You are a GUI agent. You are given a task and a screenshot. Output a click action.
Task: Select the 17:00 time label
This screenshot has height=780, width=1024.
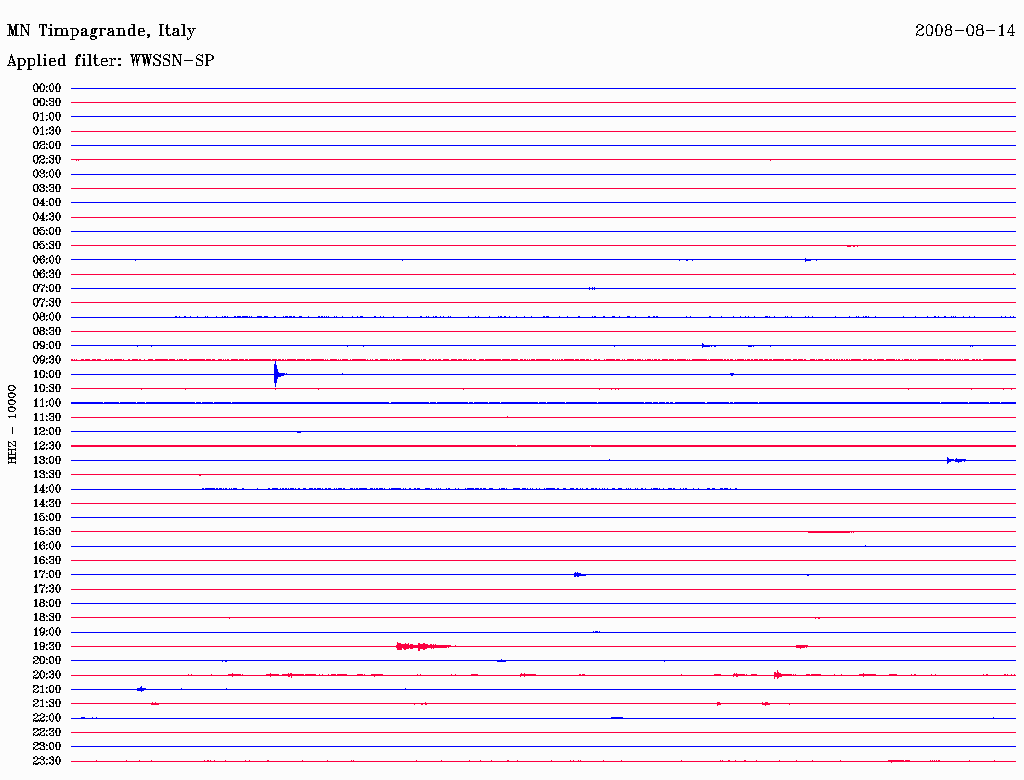[x=47, y=575]
